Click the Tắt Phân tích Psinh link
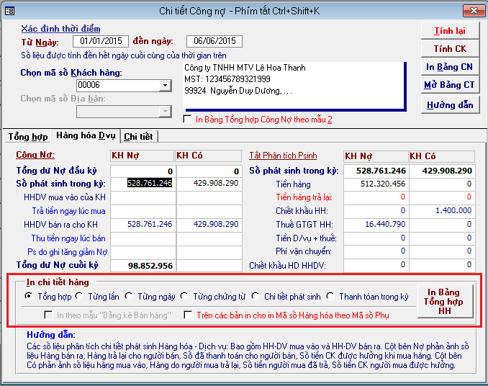Screen dimensions: 488x386 click(283, 155)
